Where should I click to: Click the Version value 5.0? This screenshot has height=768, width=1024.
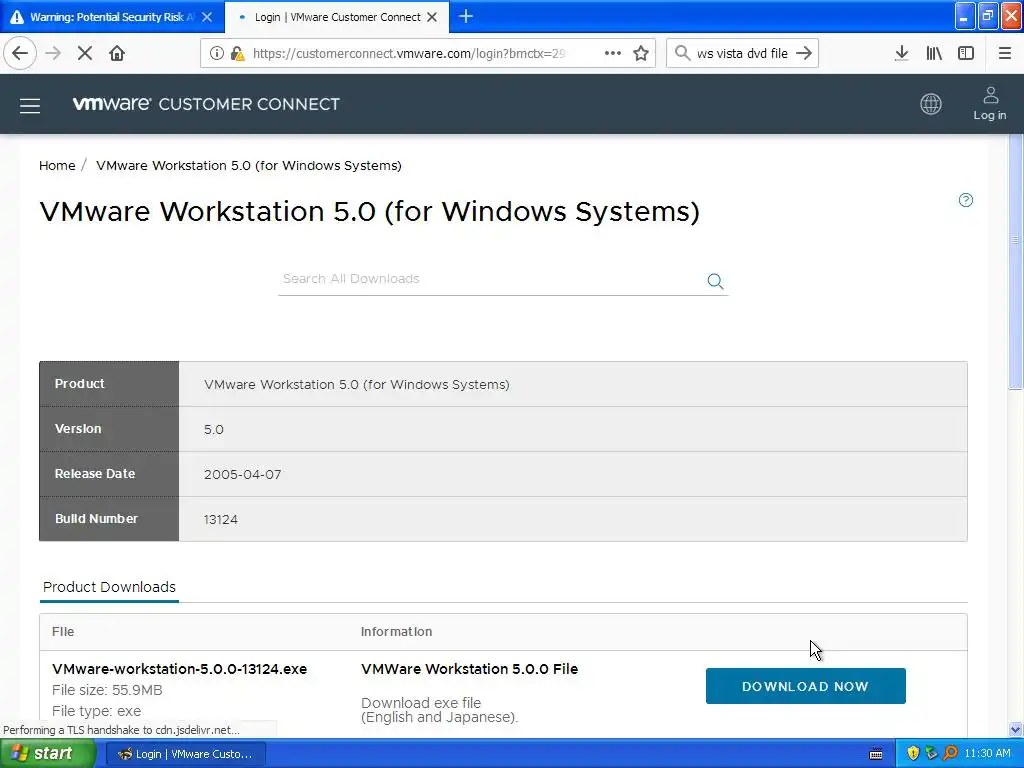pyautogui.click(x=214, y=429)
